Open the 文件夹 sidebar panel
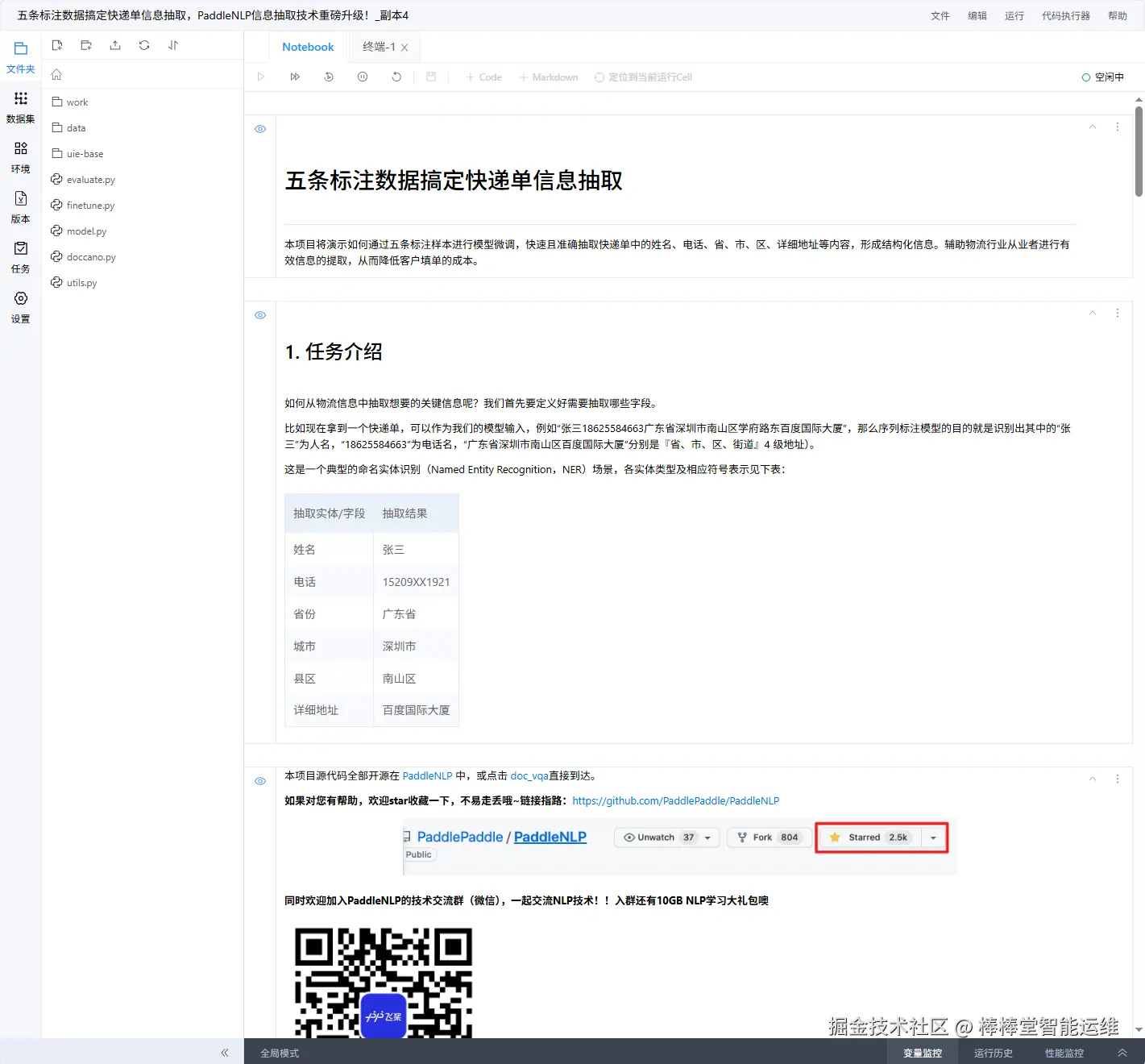This screenshot has height=1064, width=1145. coord(21,57)
